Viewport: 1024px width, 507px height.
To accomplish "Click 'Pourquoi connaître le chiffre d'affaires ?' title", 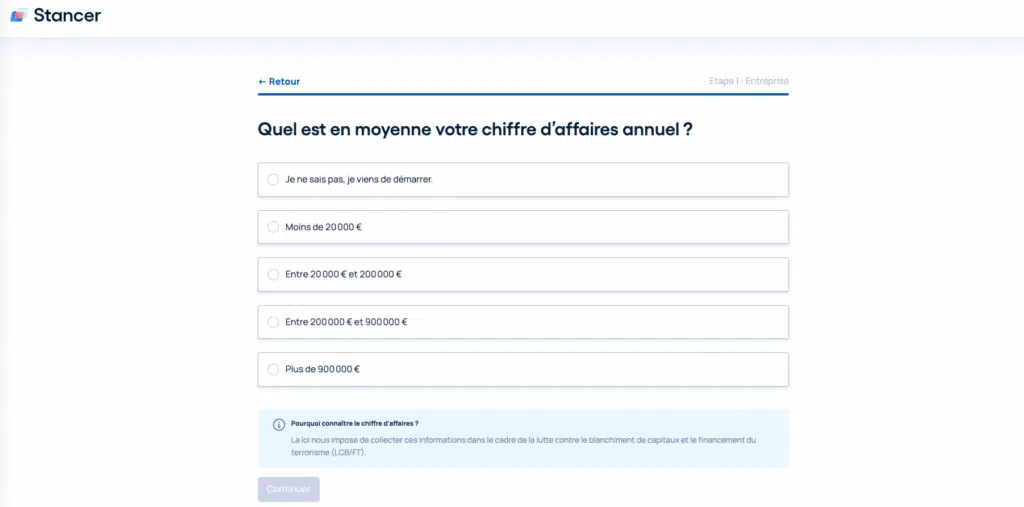I will point(354,423).
